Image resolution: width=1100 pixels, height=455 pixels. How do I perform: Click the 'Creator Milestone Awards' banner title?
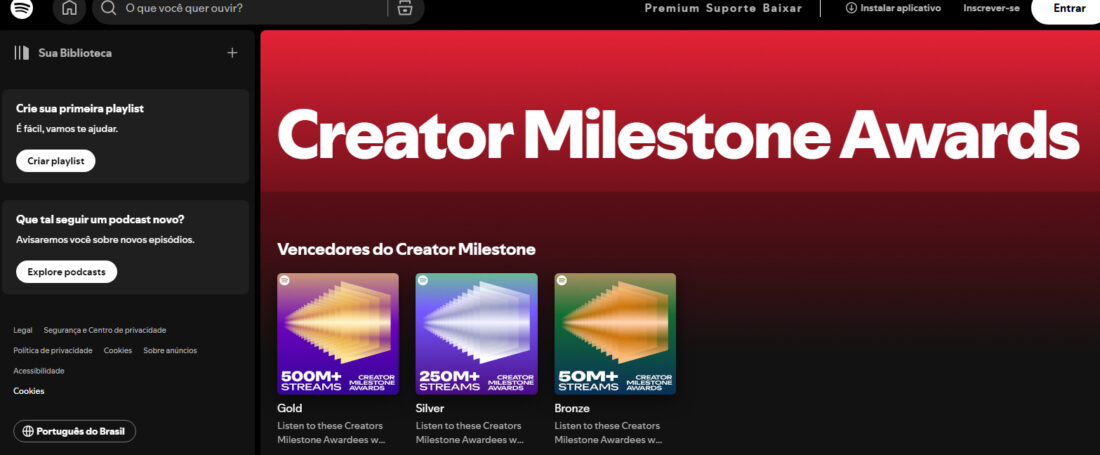tap(678, 135)
